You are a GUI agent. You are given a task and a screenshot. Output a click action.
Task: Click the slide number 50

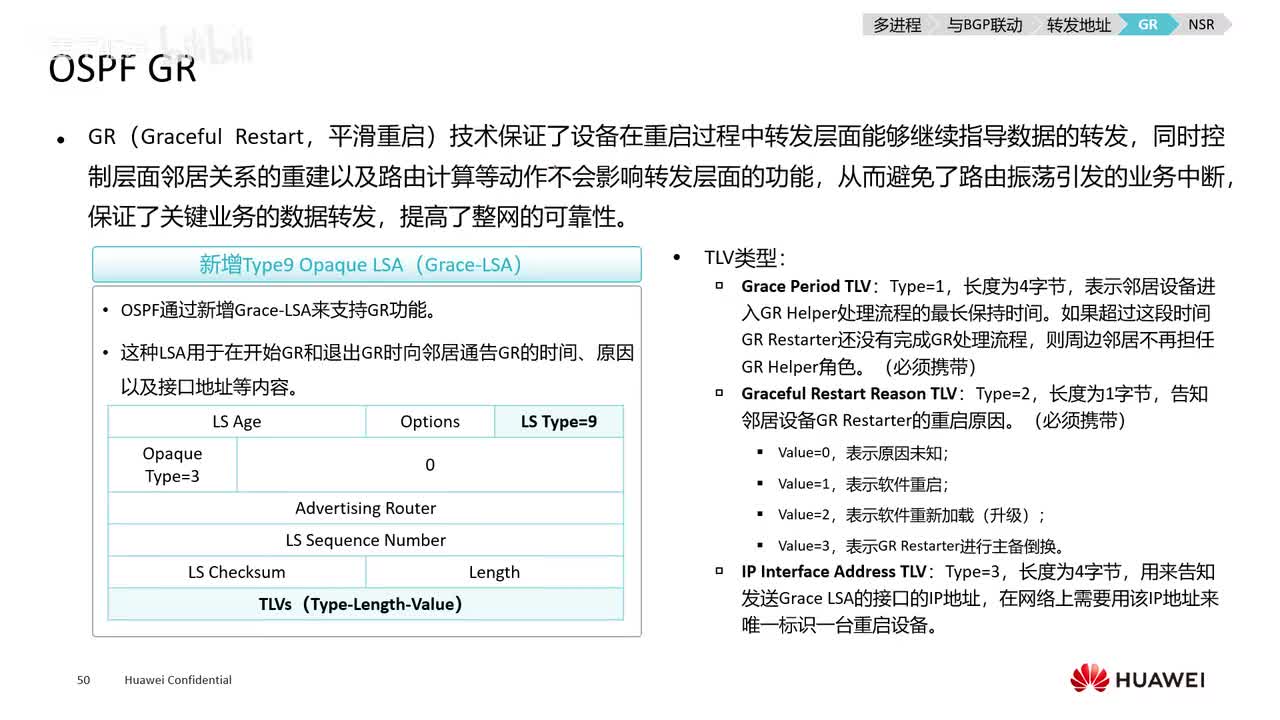pos(84,680)
